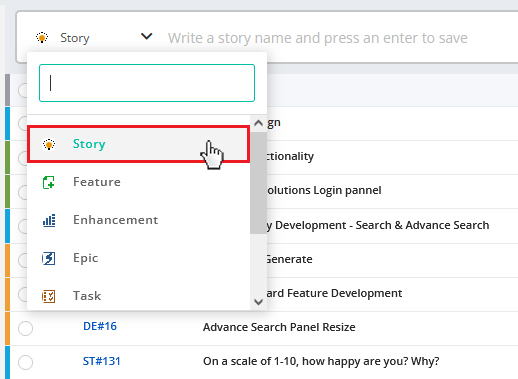Click the dropdown list scrollbar thumb
Screen dimensions: 518x379
coord(258,183)
